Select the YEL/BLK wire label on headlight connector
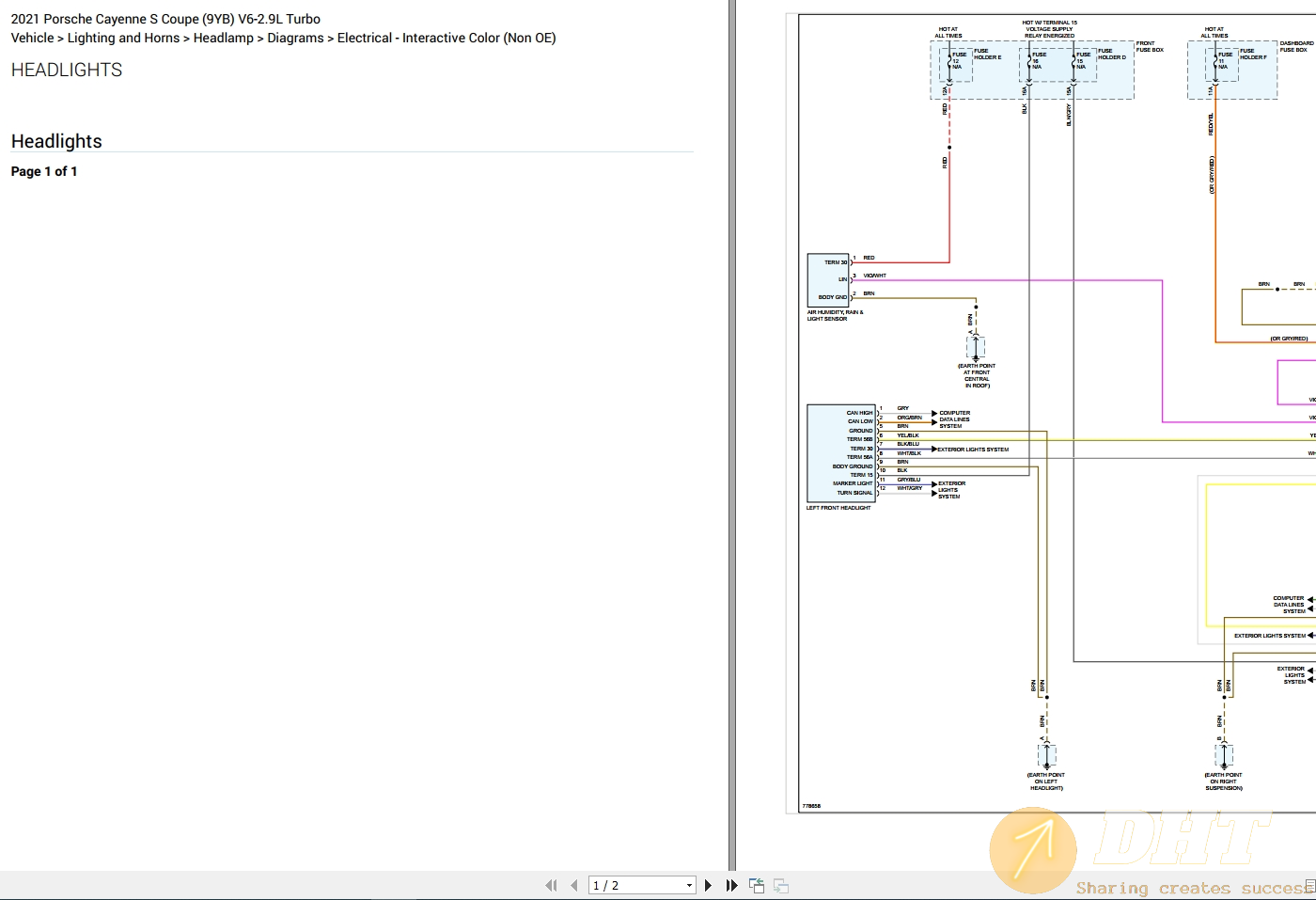This screenshot has height=900, width=1316. pos(908,435)
